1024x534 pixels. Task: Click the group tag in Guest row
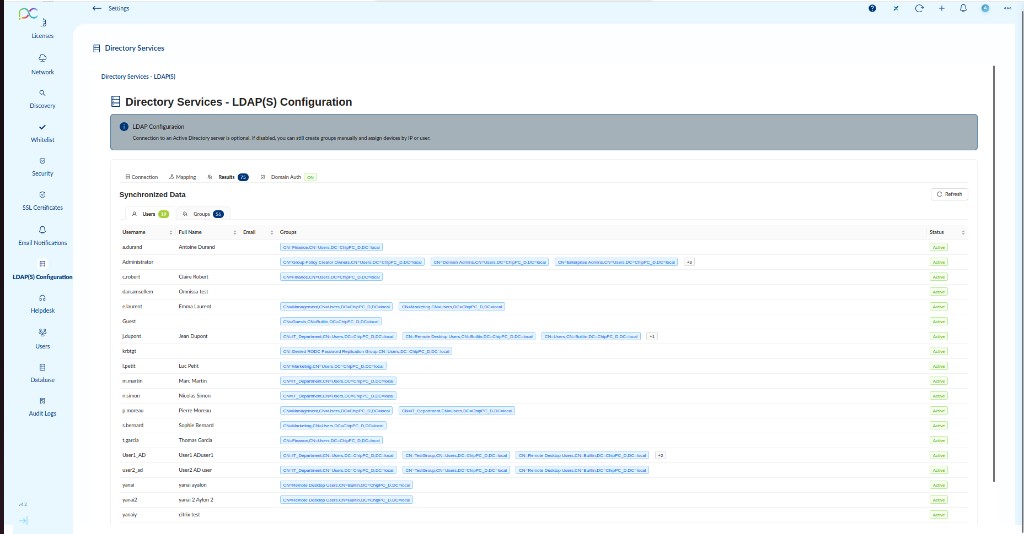[331, 321]
